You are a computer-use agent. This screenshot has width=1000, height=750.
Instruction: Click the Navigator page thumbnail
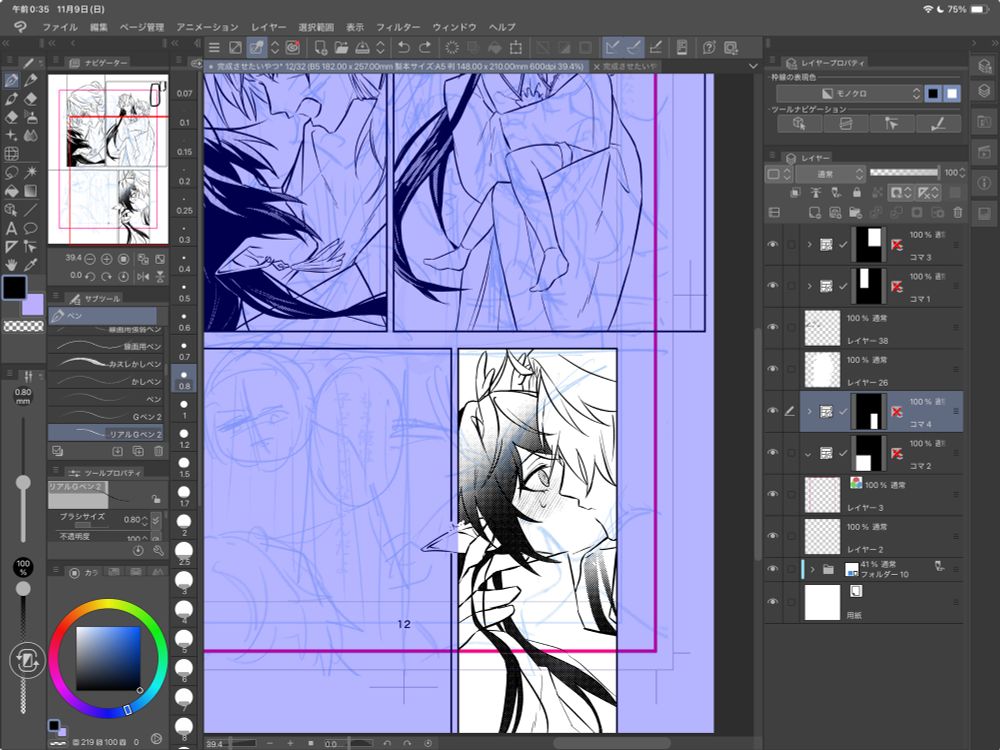108,159
